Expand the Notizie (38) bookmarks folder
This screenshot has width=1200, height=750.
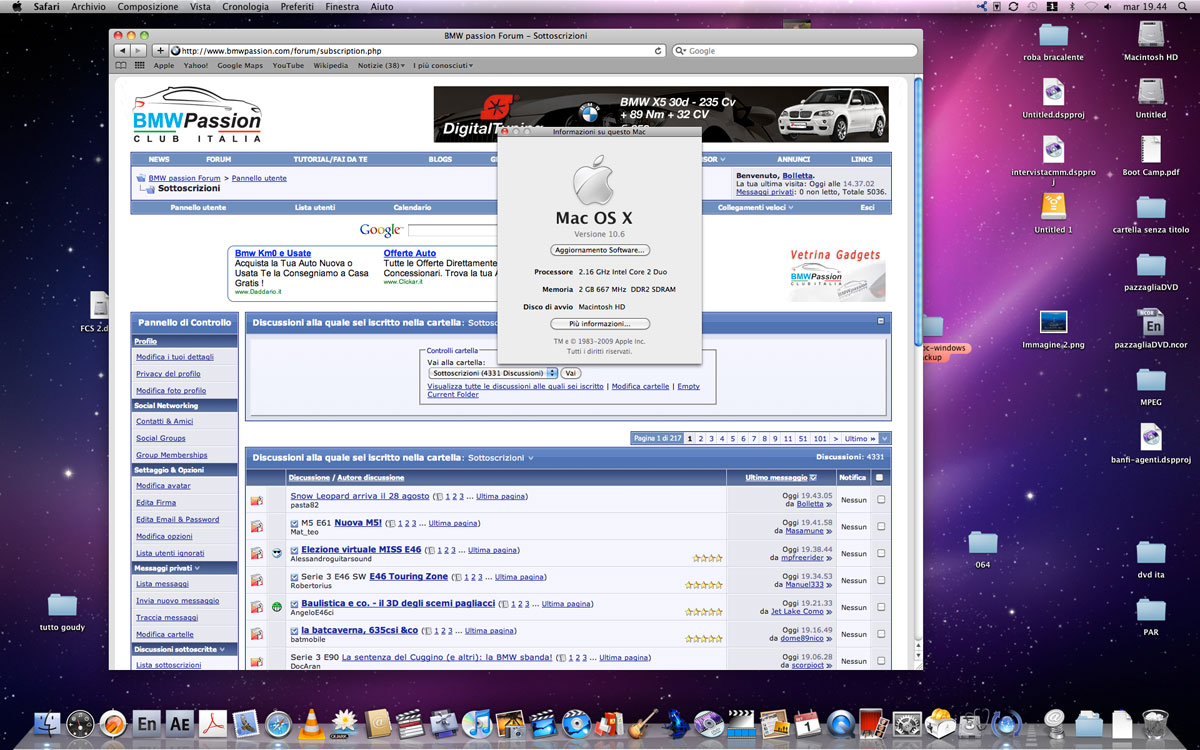coord(381,66)
